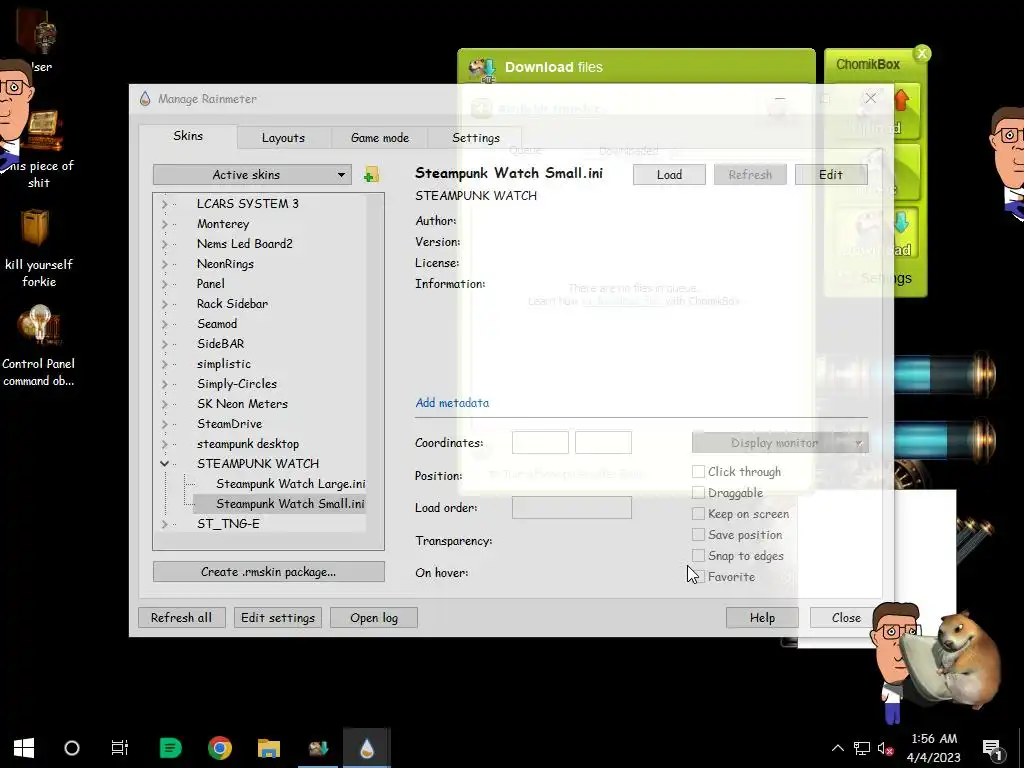Select Steampunk Watch Large.ini in the tree
Image resolution: width=1024 pixels, height=768 pixels.
click(x=291, y=484)
